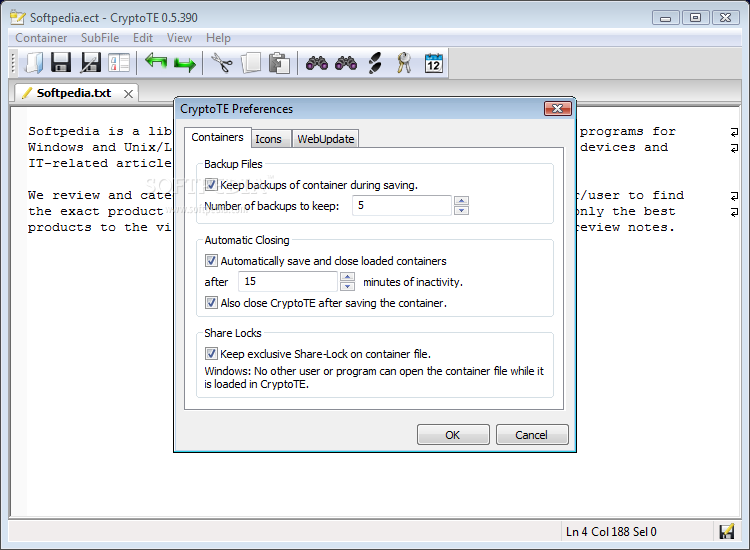
Task: Copy using the blank pages icon
Action: click(251, 63)
